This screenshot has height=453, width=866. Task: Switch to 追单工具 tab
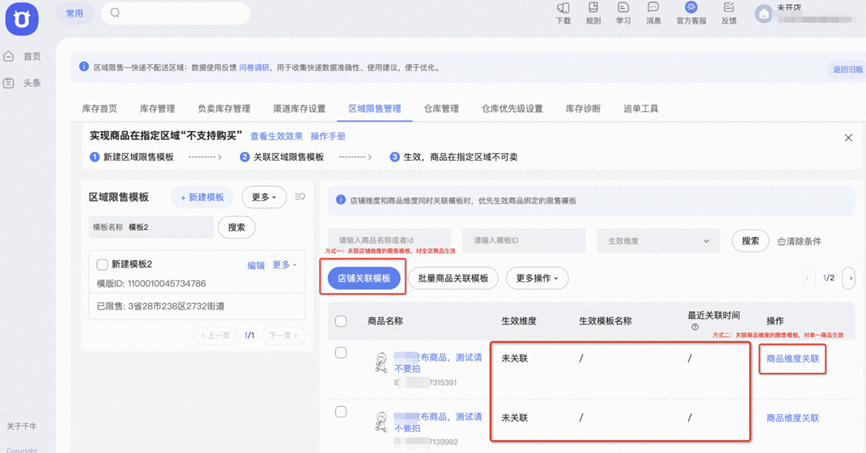pos(641,109)
